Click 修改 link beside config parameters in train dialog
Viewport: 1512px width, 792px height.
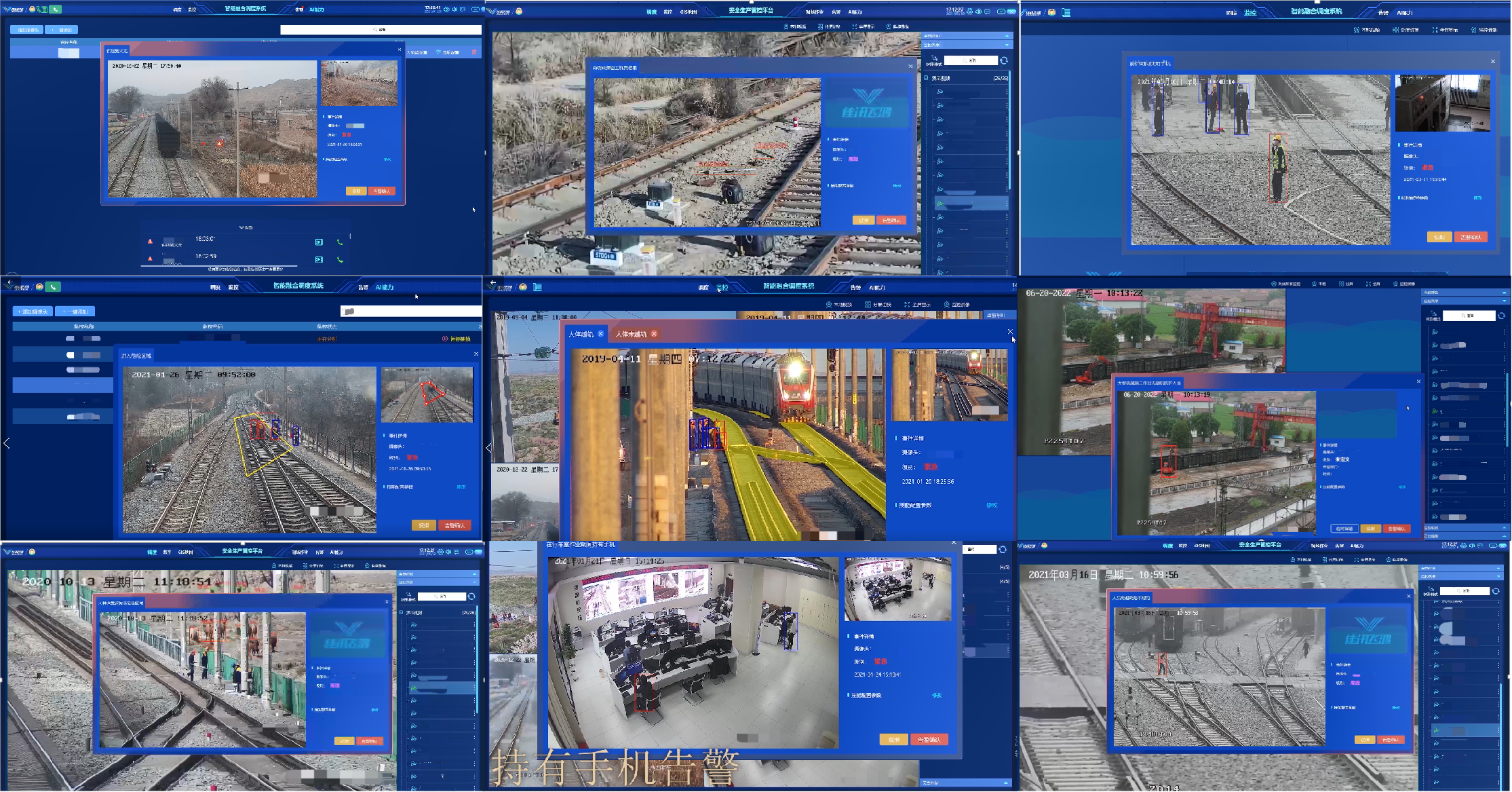991,506
